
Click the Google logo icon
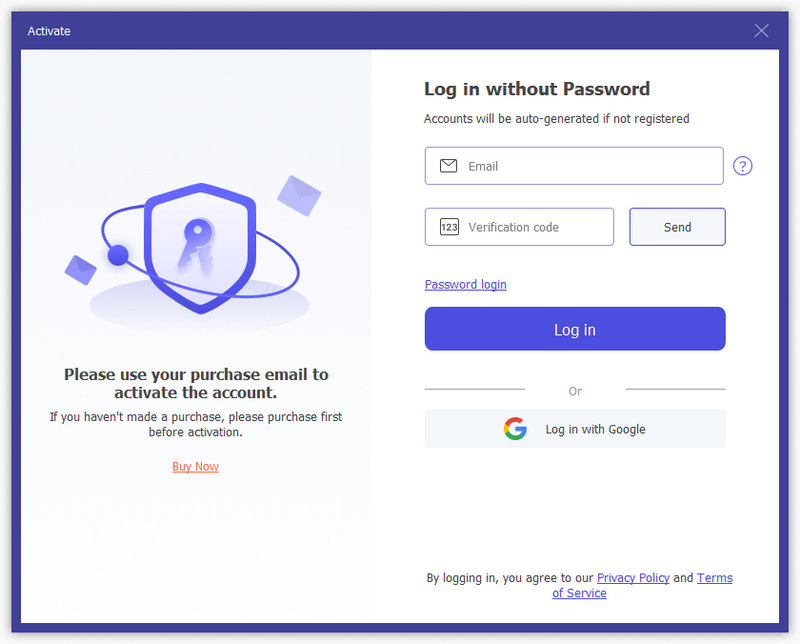point(515,429)
